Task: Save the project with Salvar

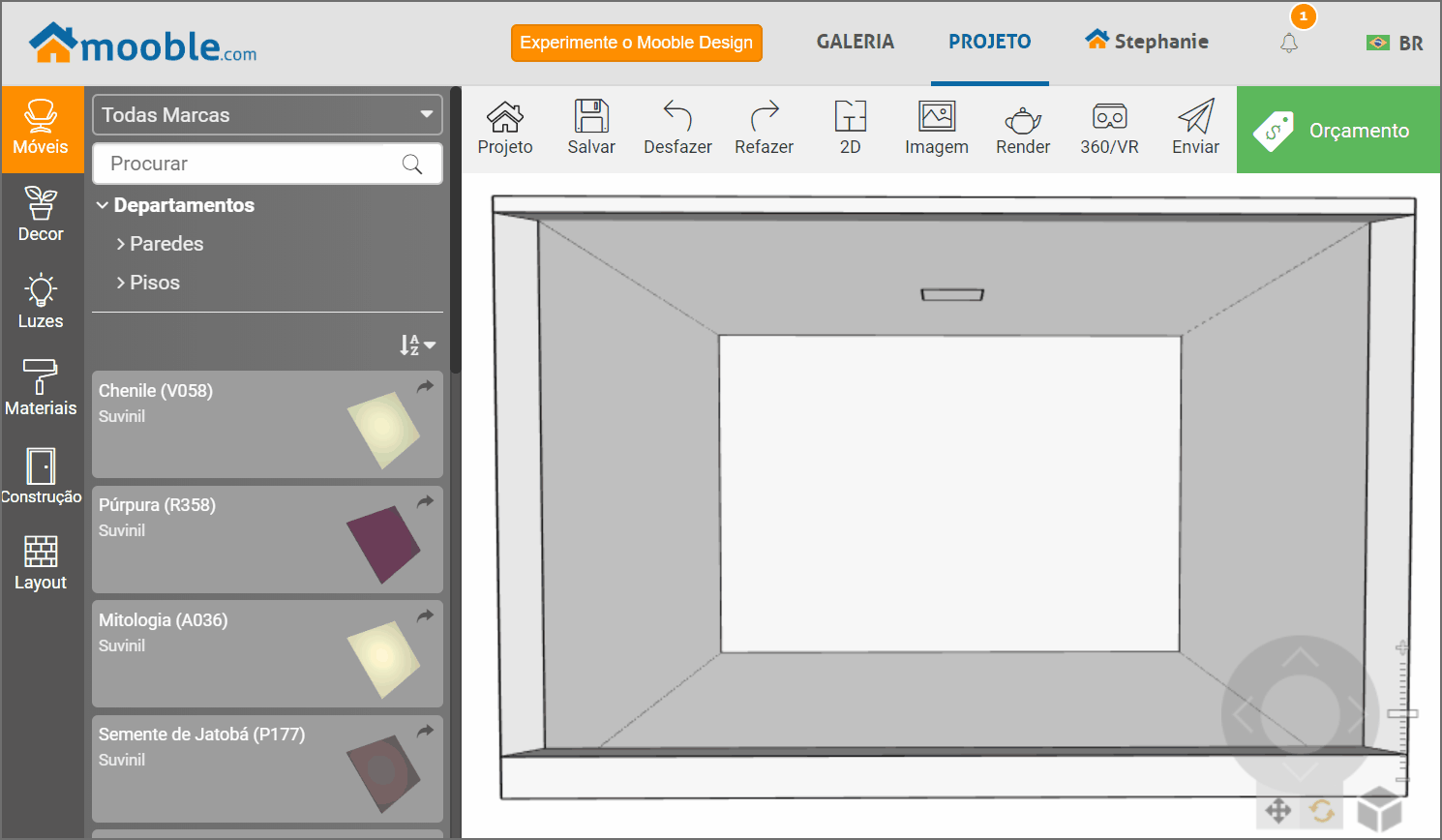Action: [x=591, y=129]
